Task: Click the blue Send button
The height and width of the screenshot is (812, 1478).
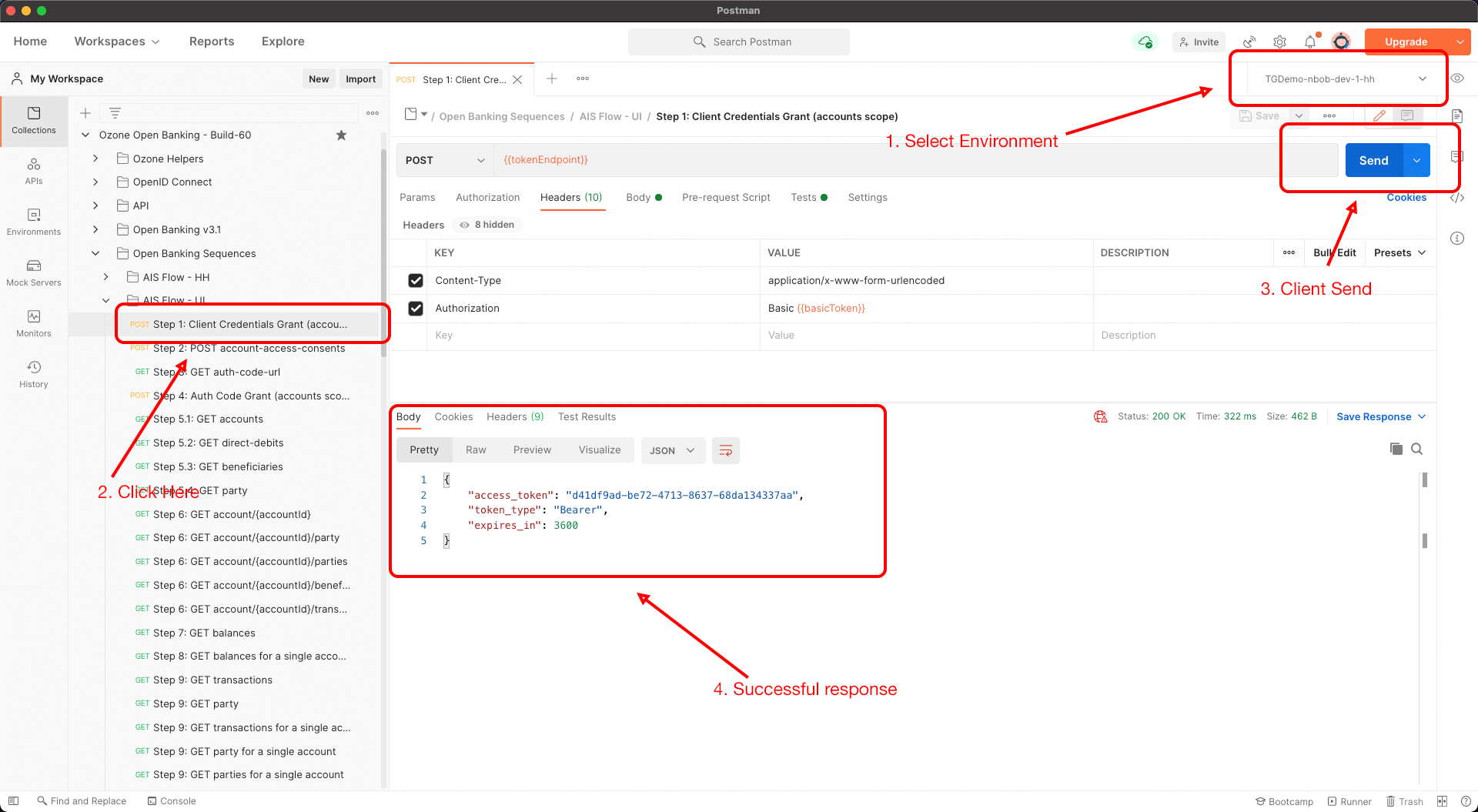Action: coord(1373,160)
